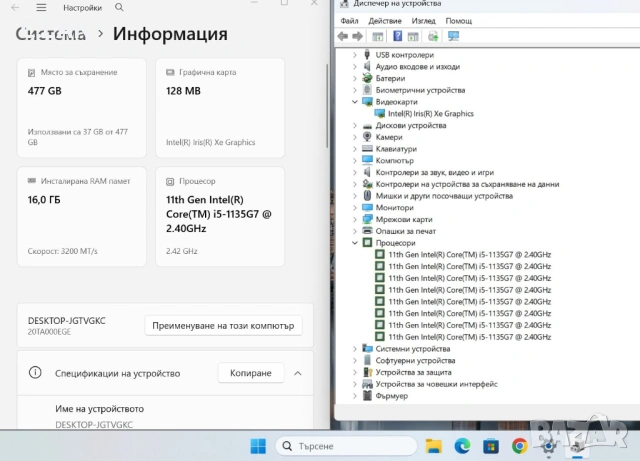Expand Аудио входове и изходи node
The image size is (640, 461).
click(x=355, y=67)
